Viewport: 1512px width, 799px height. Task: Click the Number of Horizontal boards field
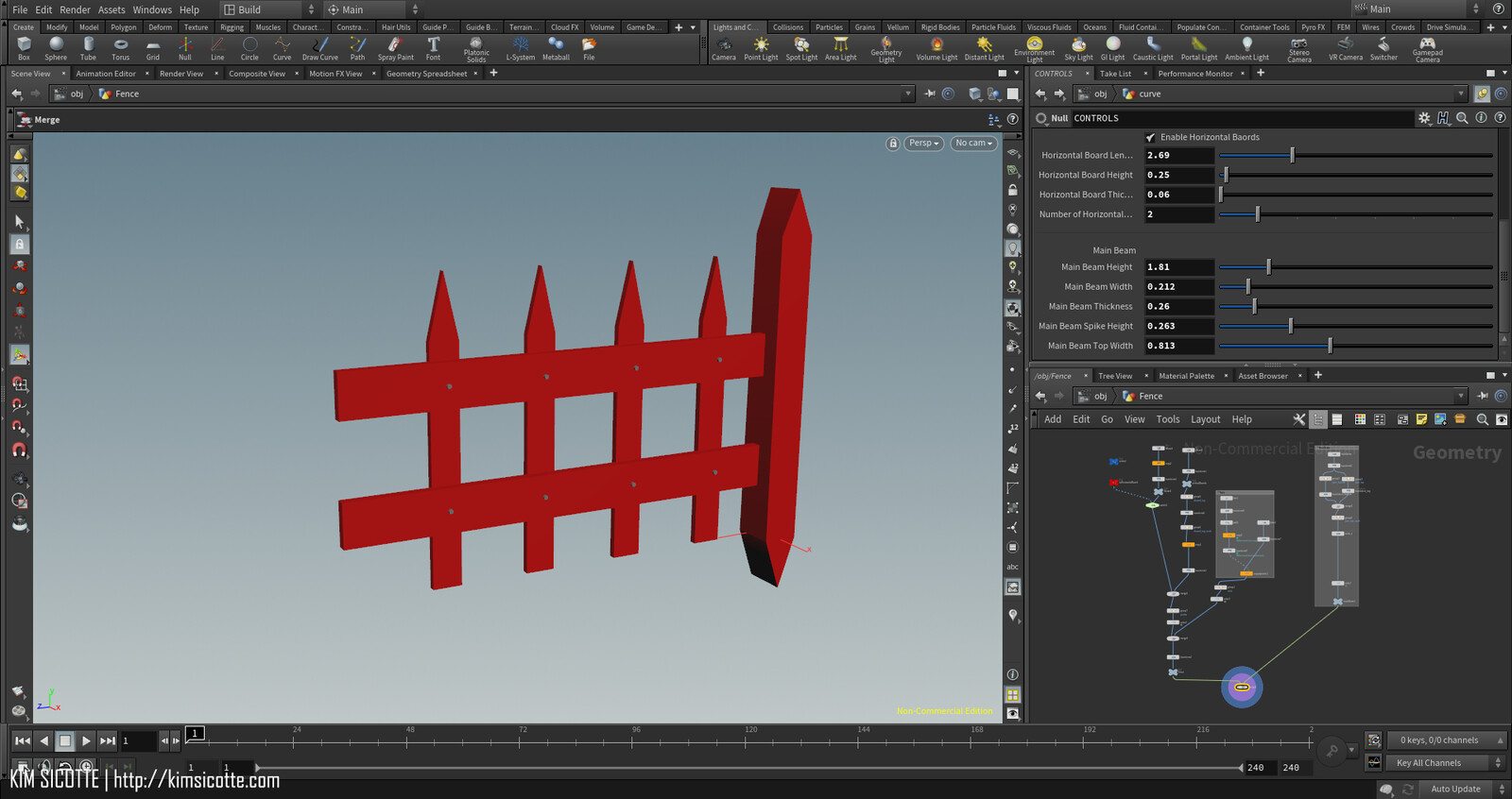(x=1178, y=214)
